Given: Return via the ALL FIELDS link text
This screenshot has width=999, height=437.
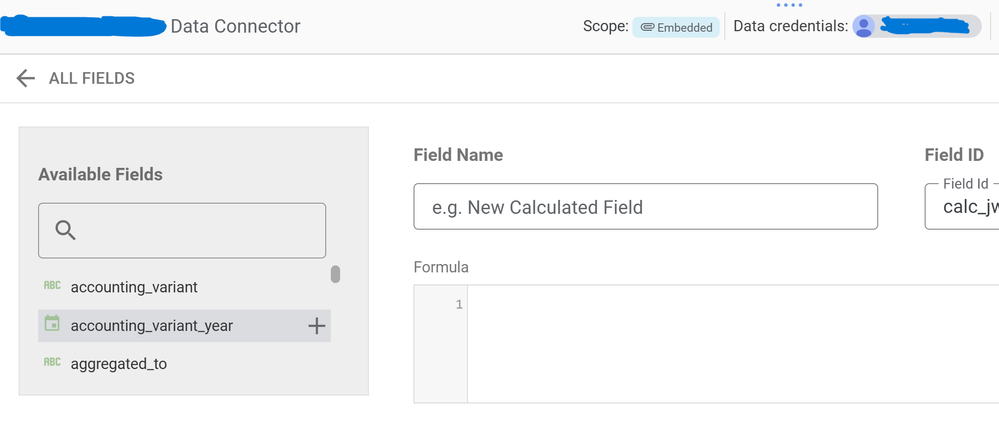Looking at the screenshot, I should pyautogui.click(x=92, y=78).
